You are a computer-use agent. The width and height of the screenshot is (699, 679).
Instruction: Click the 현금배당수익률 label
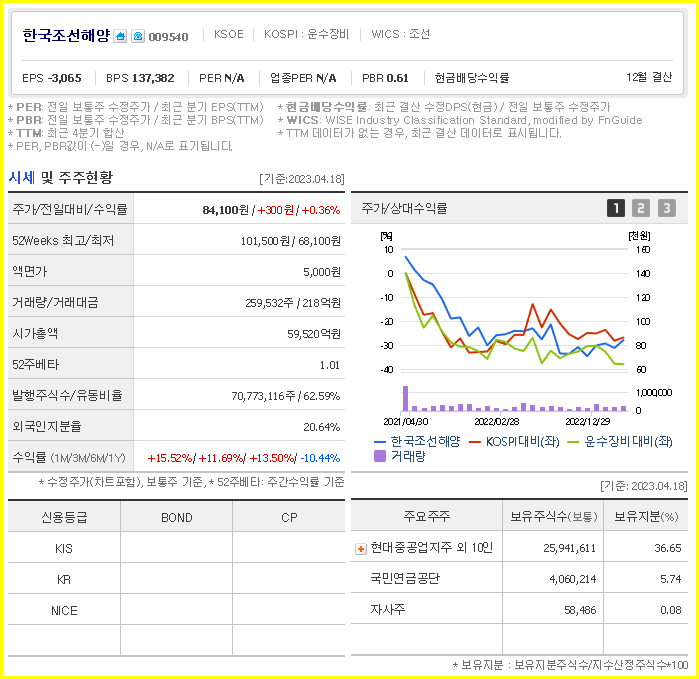click(x=472, y=78)
